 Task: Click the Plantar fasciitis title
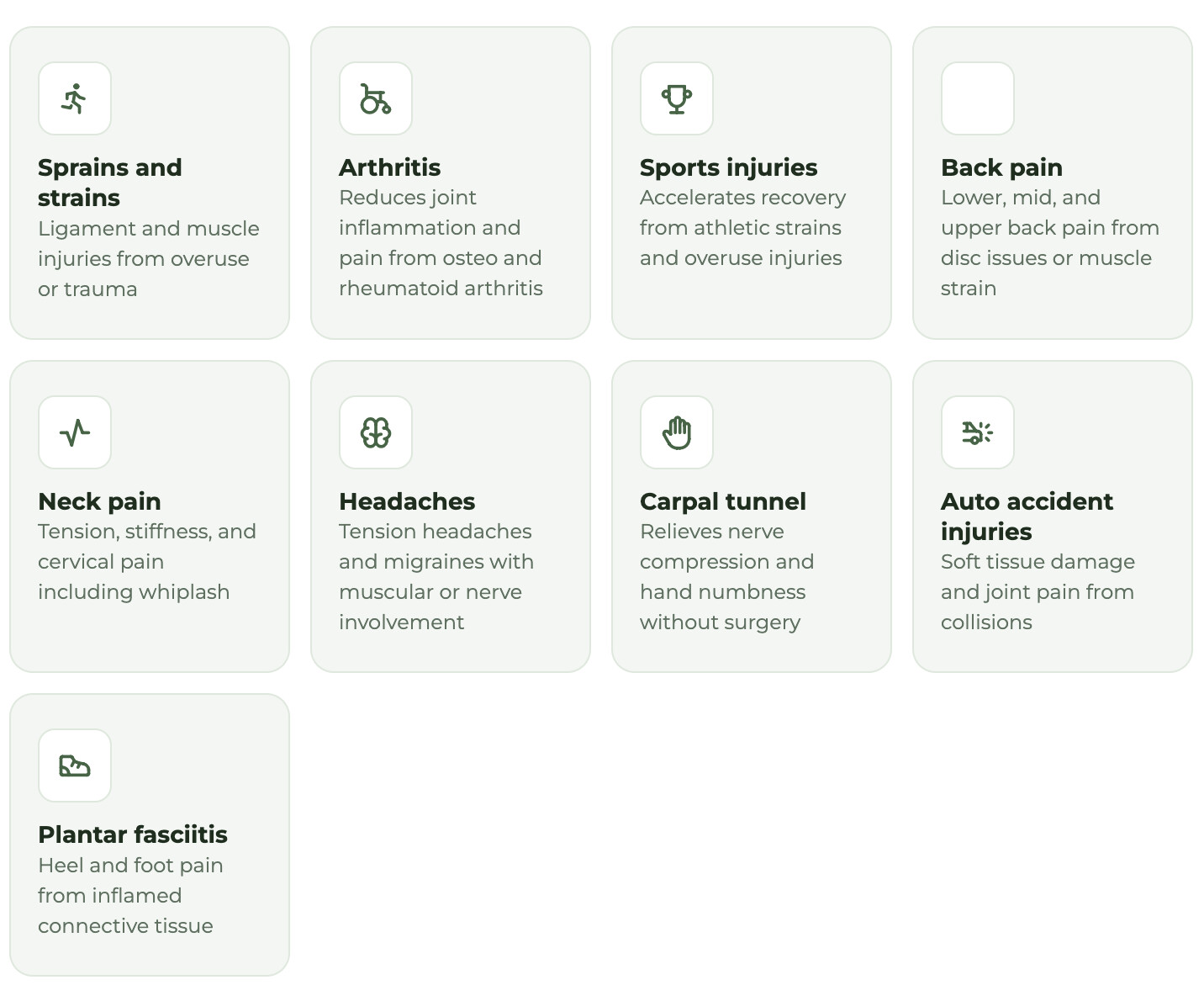point(133,834)
